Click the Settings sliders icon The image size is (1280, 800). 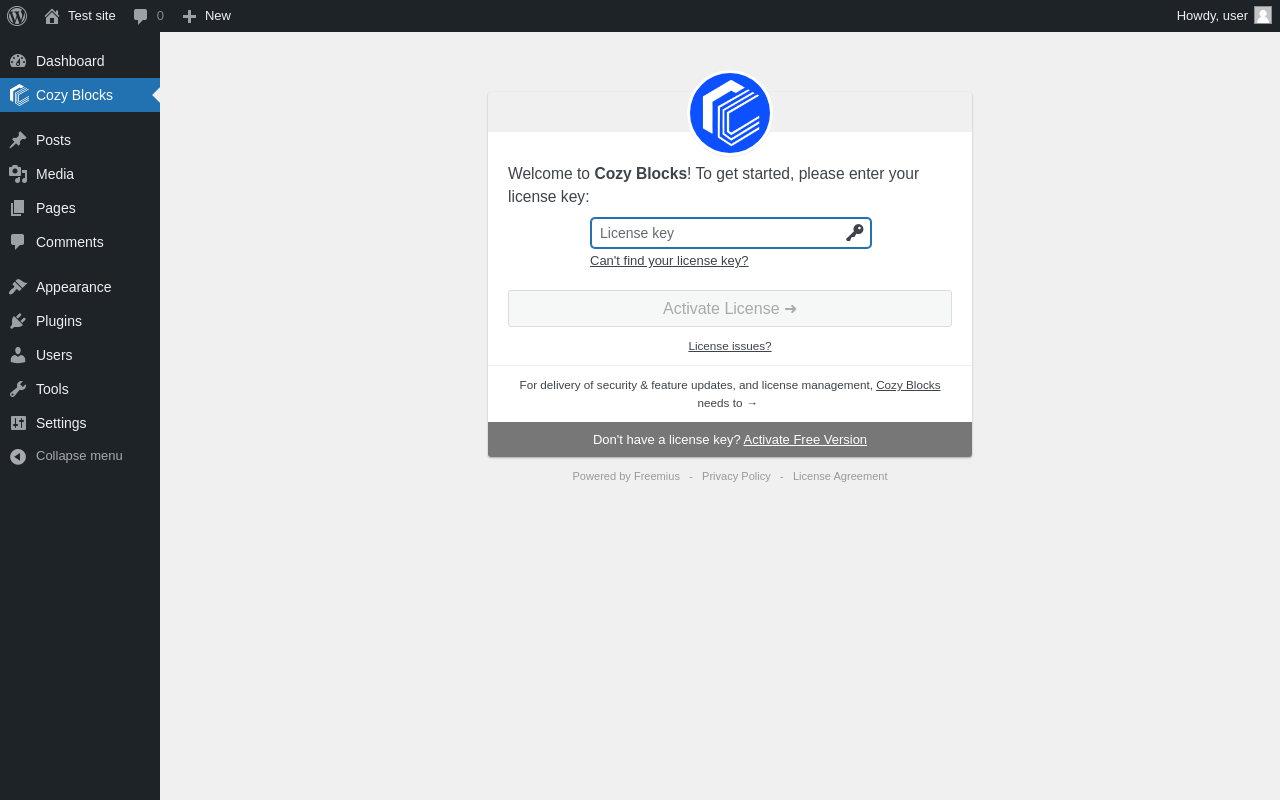point(18,423)
